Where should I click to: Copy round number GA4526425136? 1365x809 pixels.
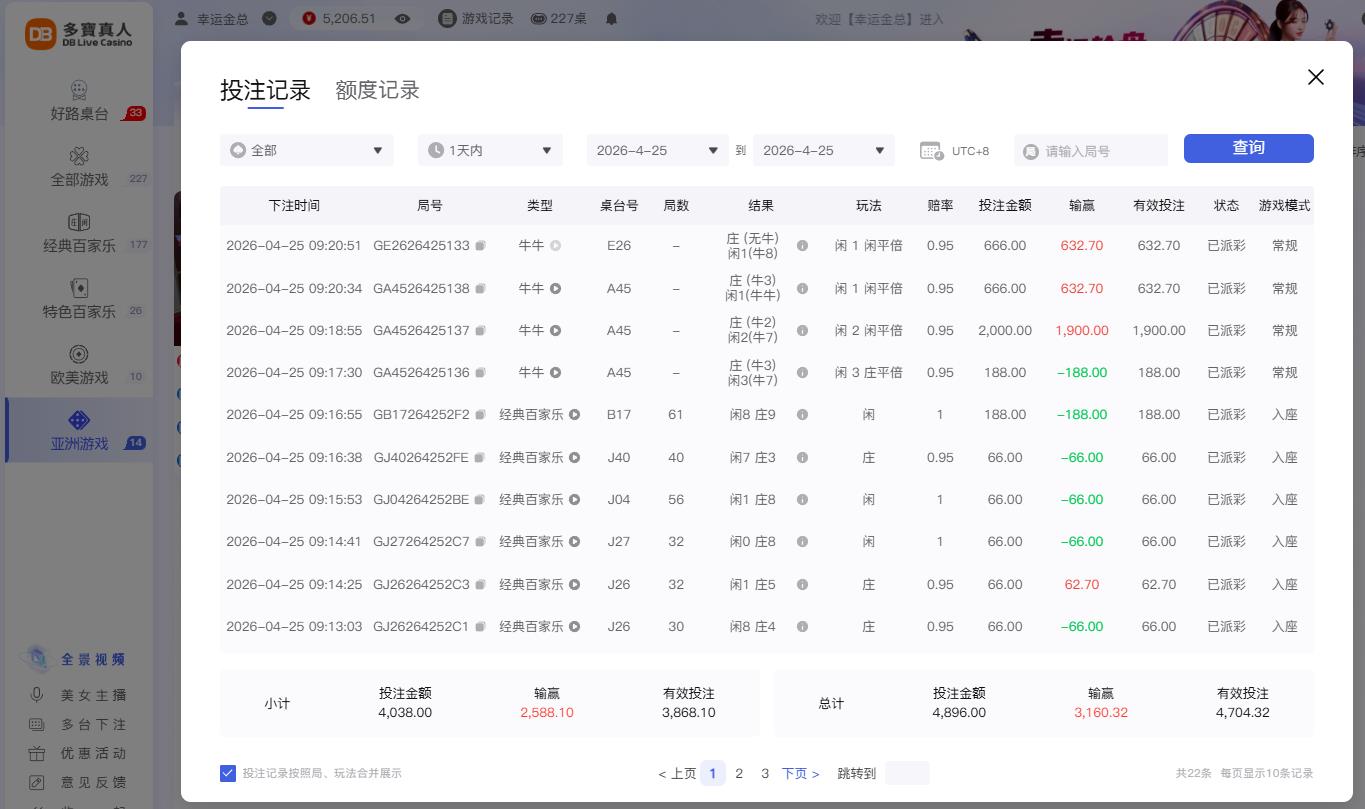(x=481, y=373)
